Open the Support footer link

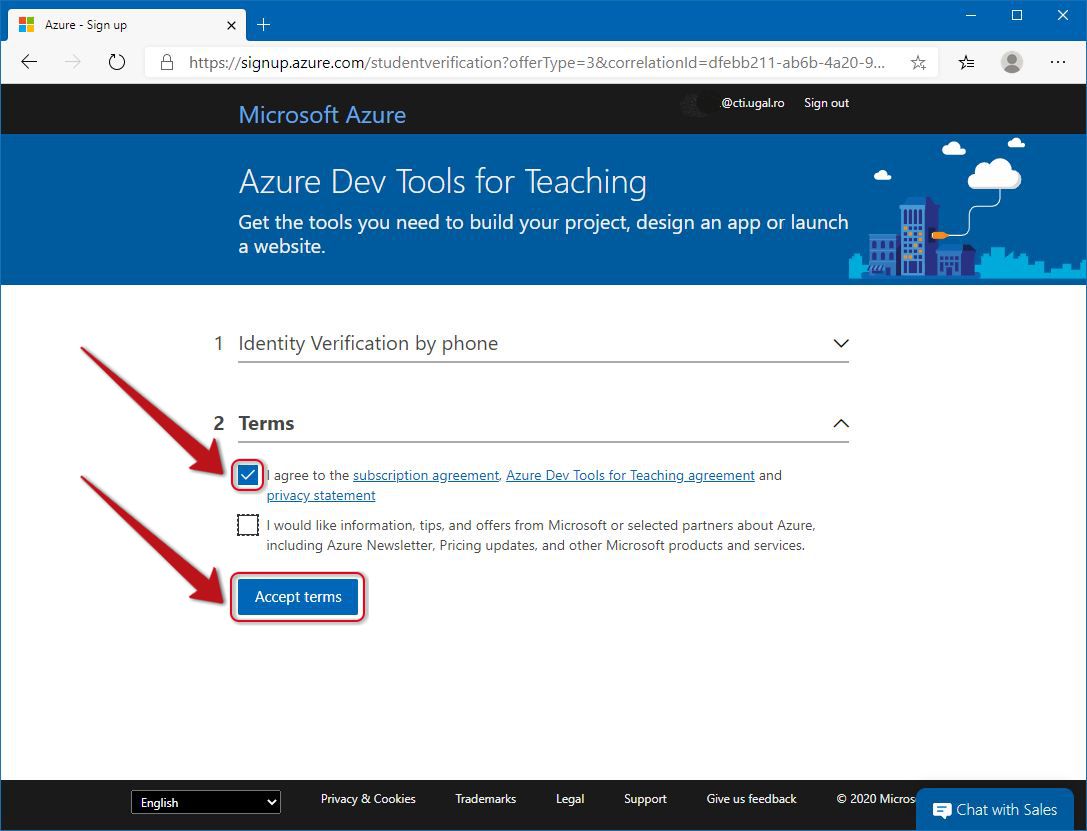tap(645, 798)
